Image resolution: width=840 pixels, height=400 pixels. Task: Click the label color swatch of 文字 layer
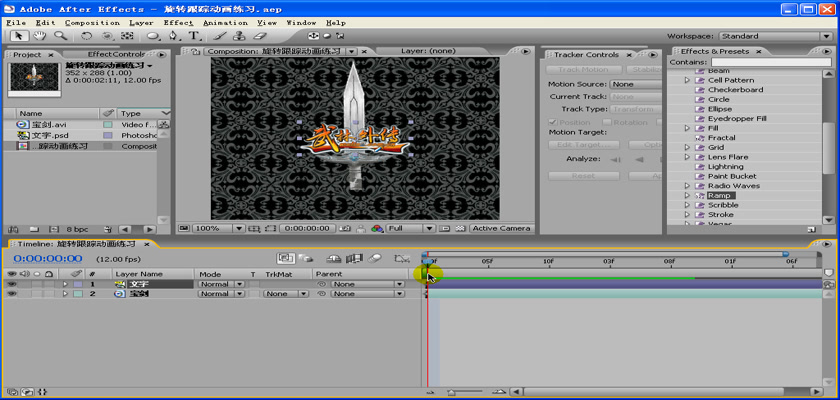coord(78,284)
